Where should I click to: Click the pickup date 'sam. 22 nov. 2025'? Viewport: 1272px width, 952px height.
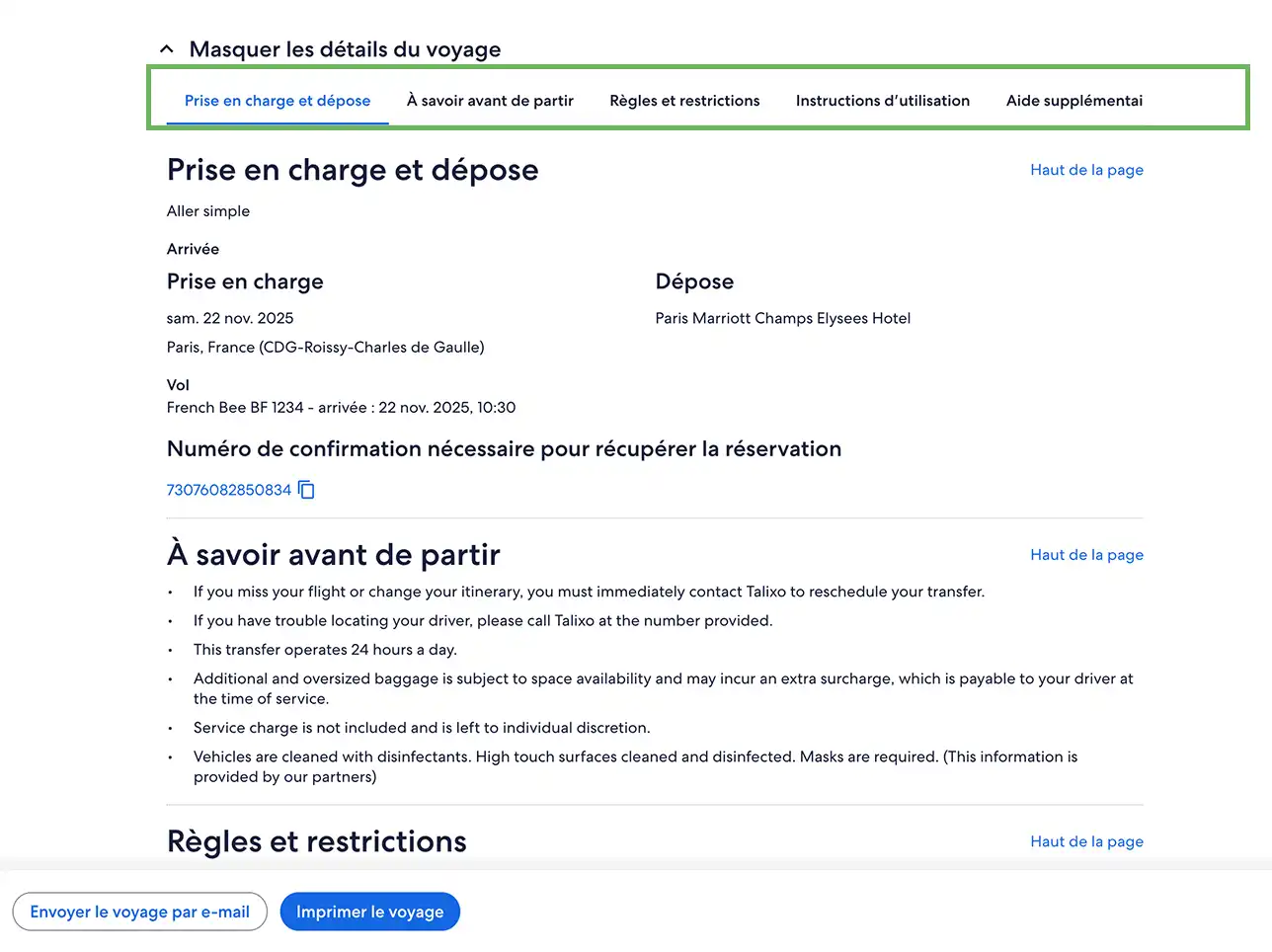coord(230,318)
